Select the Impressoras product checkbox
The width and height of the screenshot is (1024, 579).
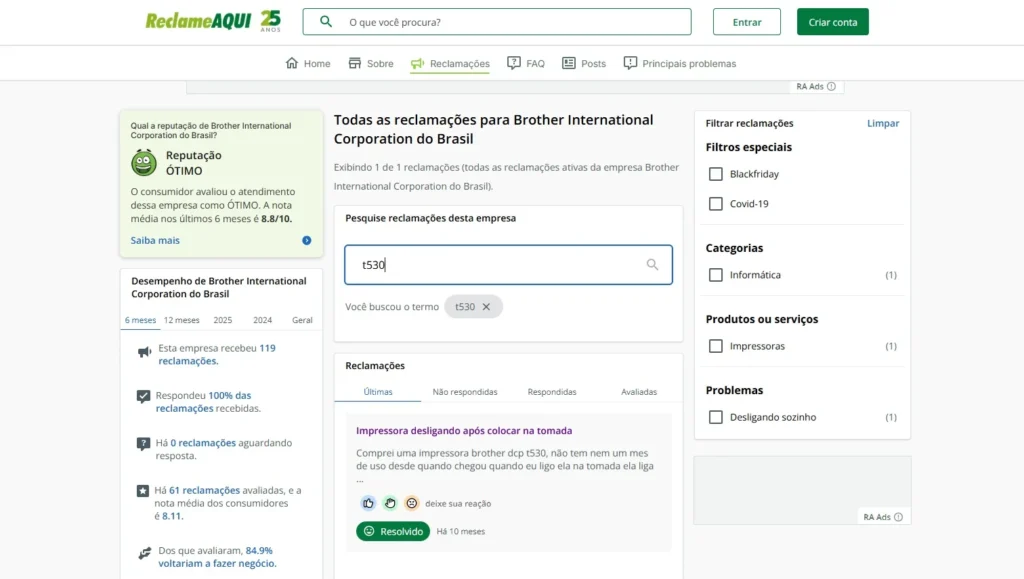click(x=716, y=346)
